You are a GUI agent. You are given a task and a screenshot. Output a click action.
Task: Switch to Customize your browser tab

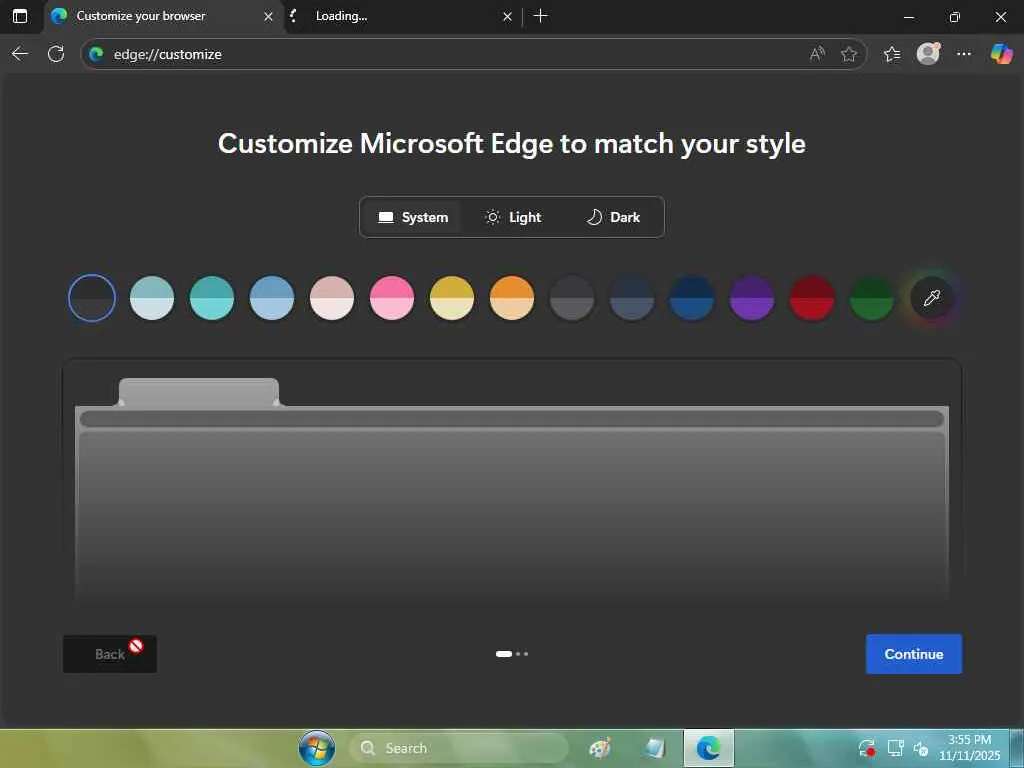pyautogui.click(x=163, y=16)
